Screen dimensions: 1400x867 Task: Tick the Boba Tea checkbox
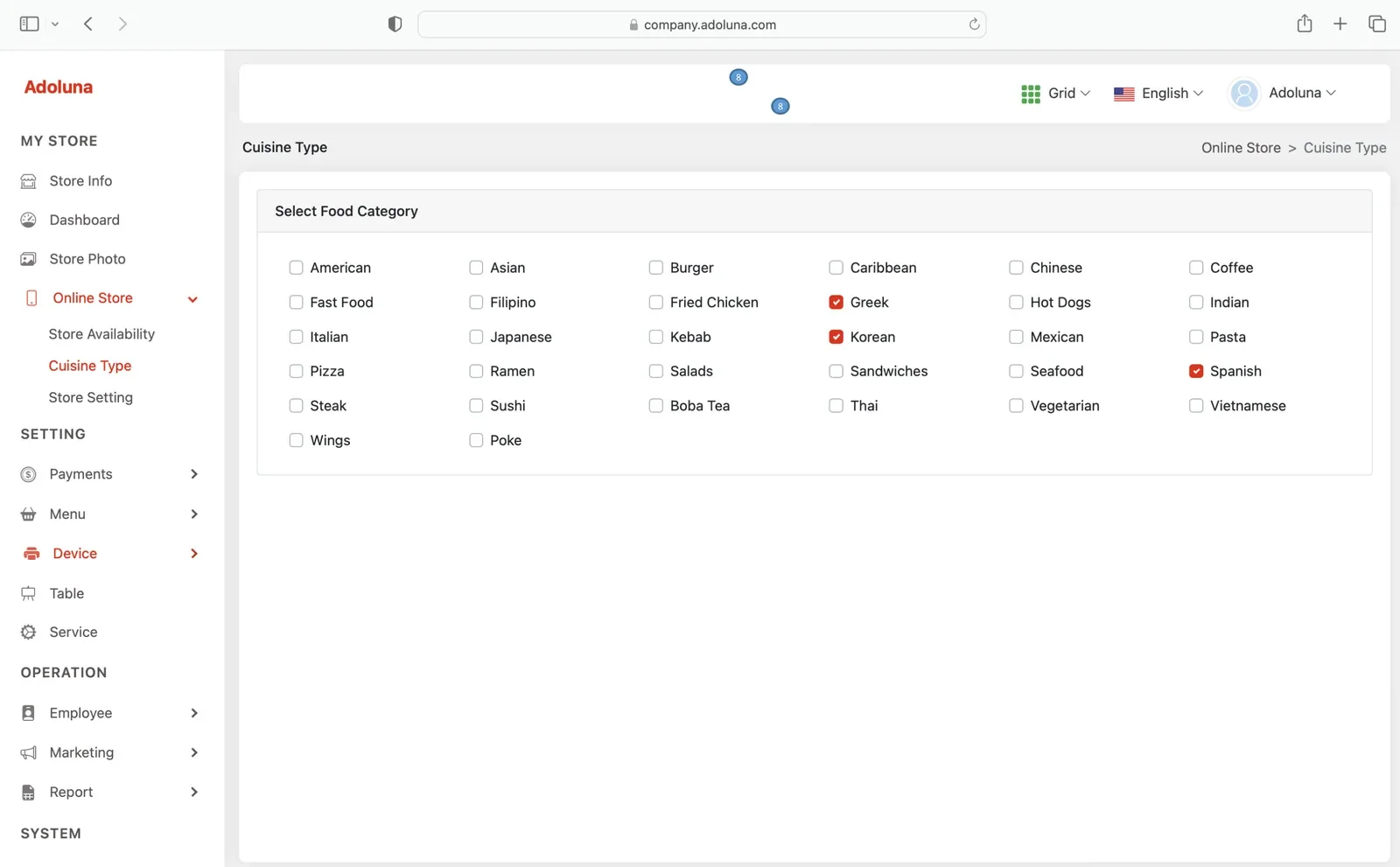[x=656, y=406]
